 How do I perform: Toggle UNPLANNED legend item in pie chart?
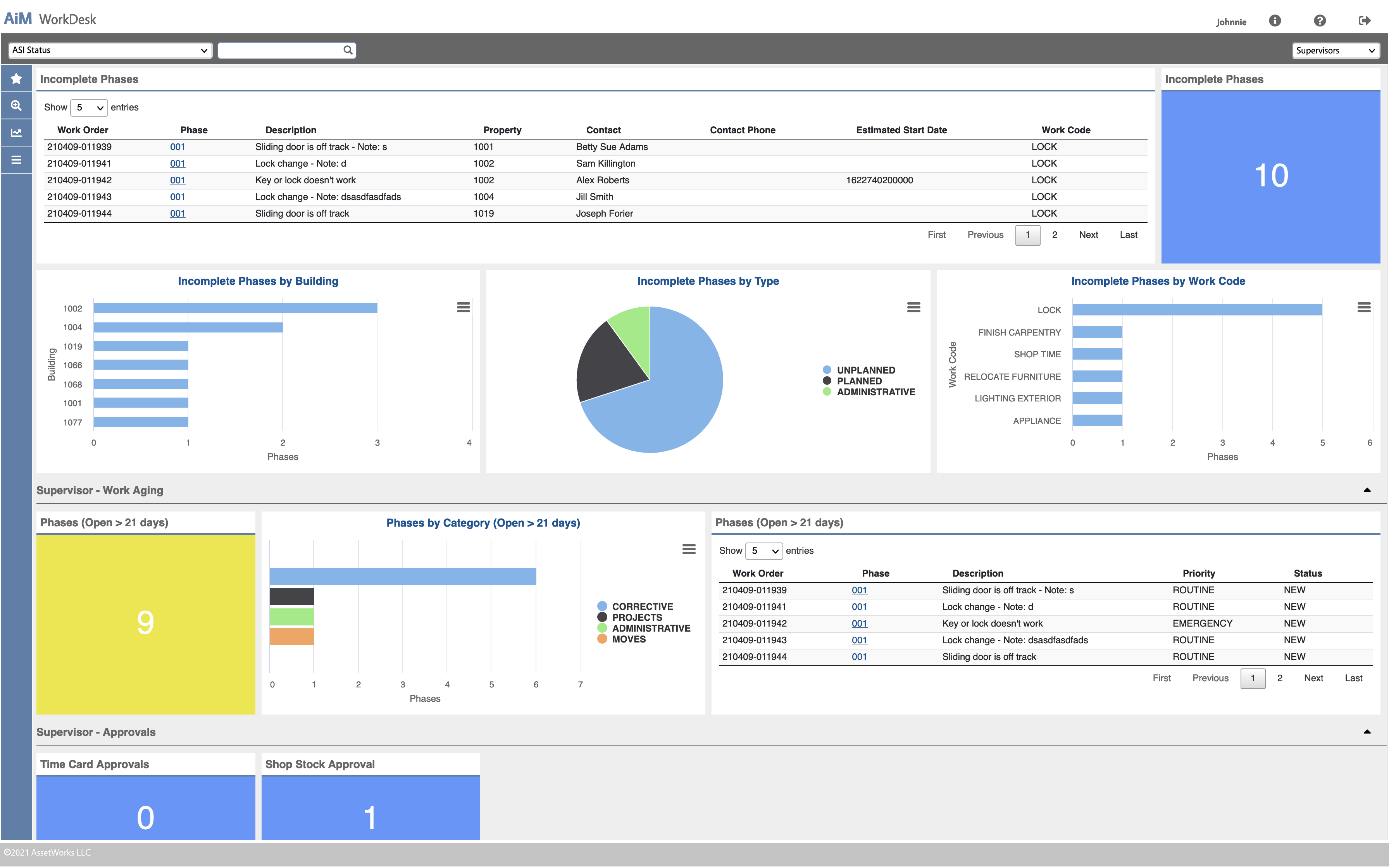859,370
